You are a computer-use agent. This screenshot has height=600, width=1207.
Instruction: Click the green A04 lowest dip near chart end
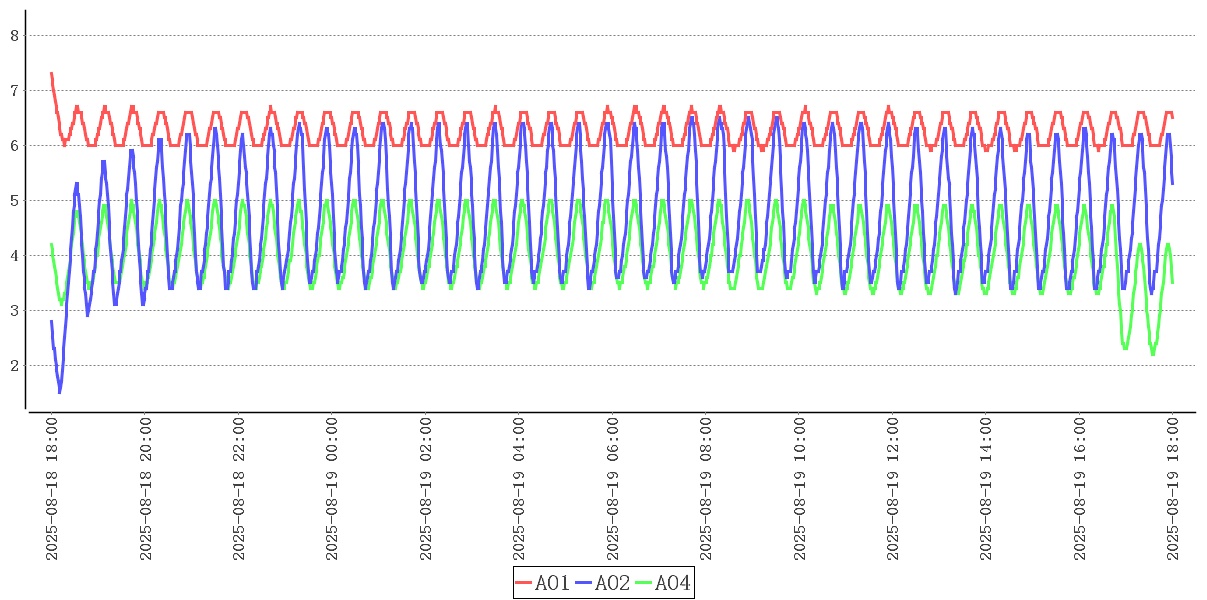1153,353
